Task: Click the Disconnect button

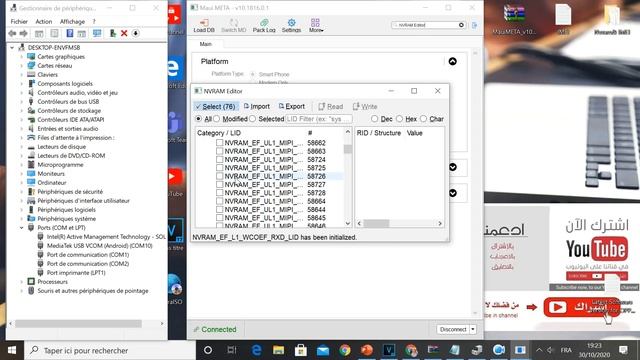Action: (453, 329)
